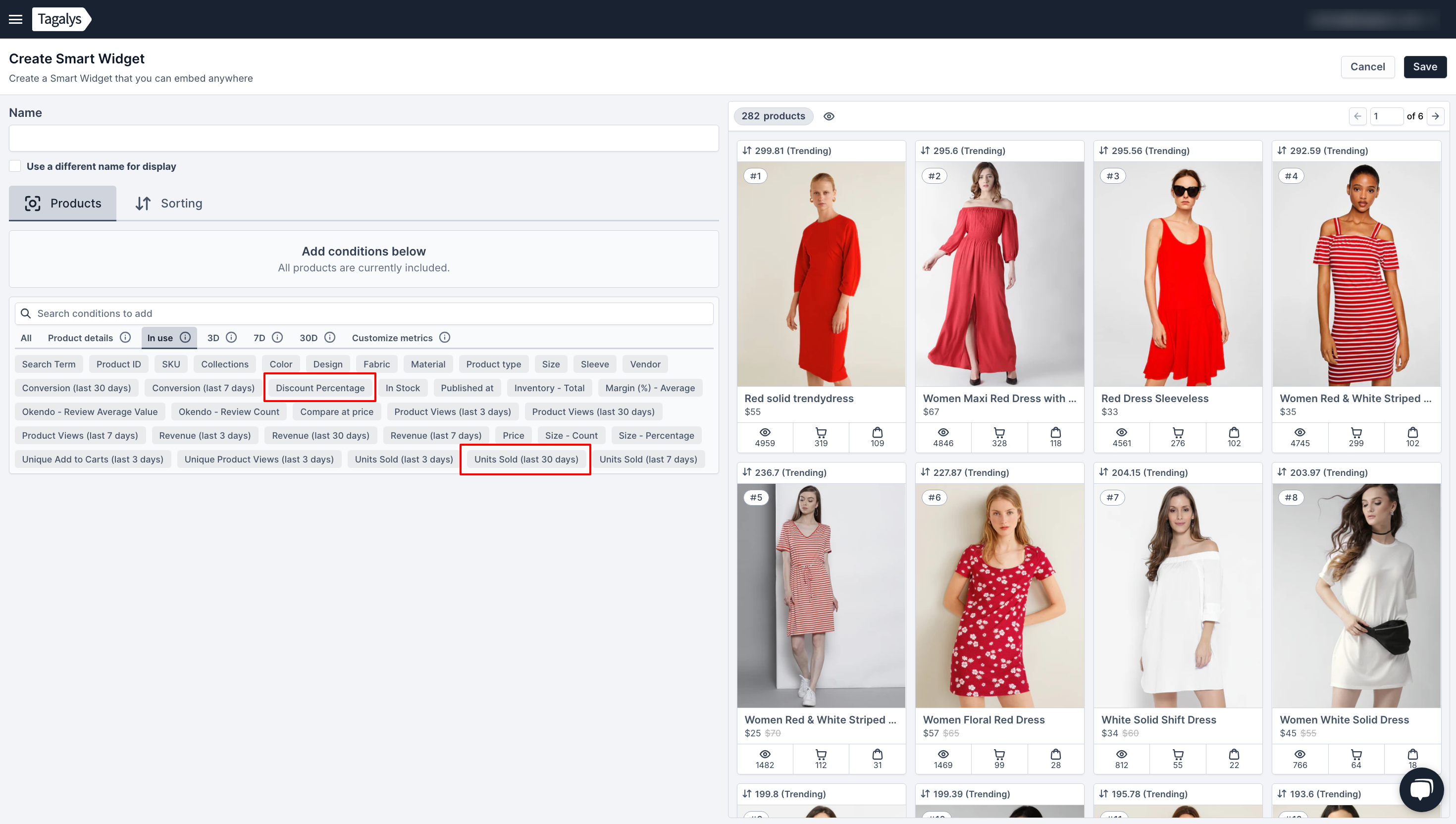The height and width of the screenshot is (824, 1456).
Task: Toggle product preview eye icon next to 282 products
Action: point(829,116)
